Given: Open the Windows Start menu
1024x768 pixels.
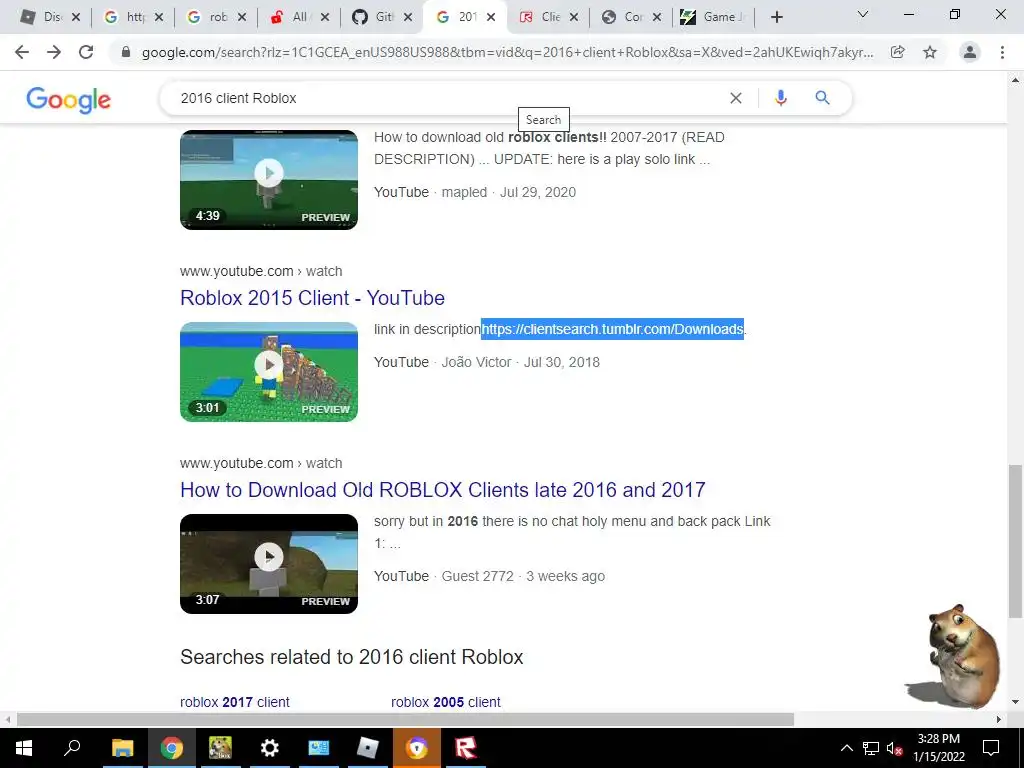Looking at the screenshot, I should 24,748.
